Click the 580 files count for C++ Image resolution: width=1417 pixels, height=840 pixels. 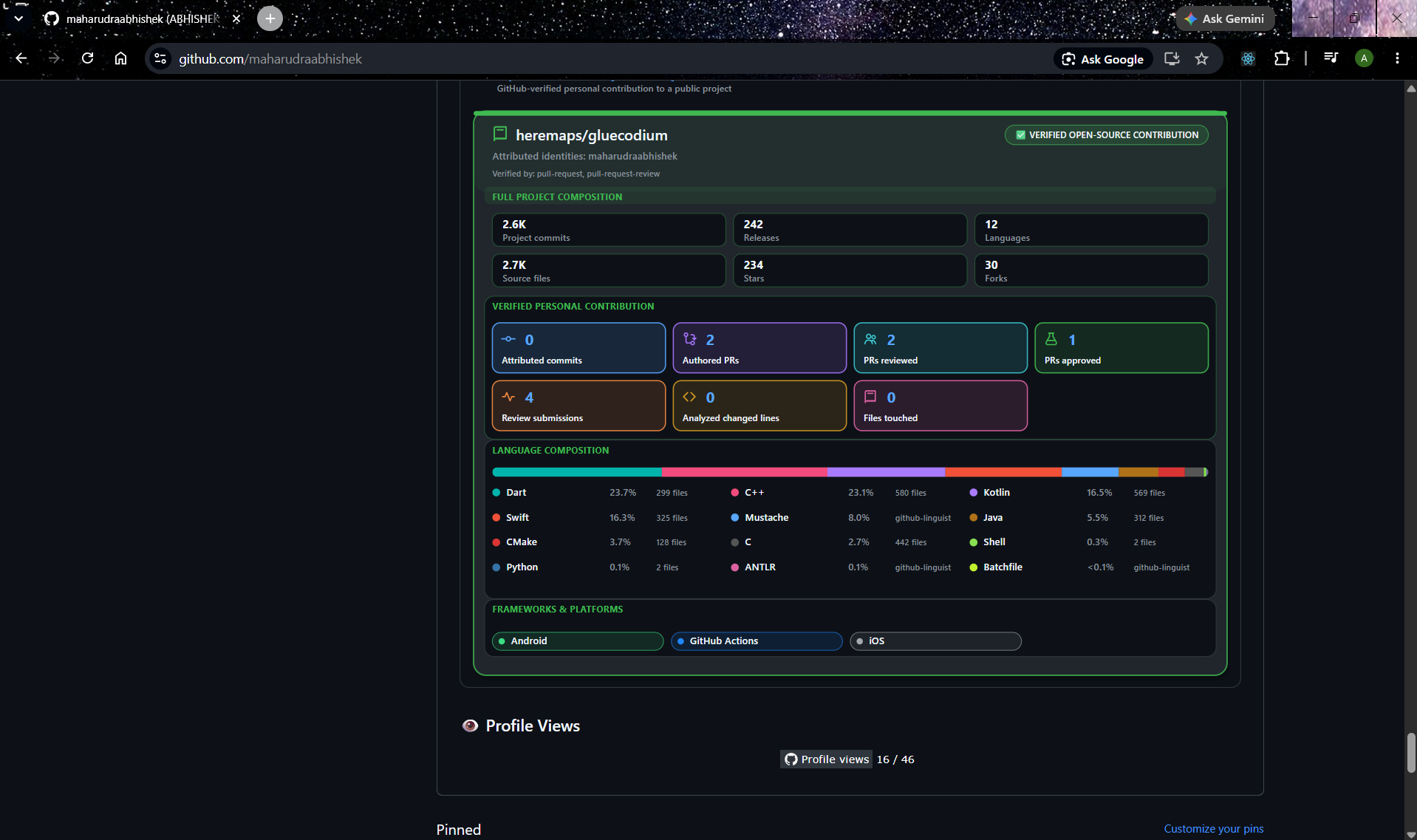[x=910, y=493]
